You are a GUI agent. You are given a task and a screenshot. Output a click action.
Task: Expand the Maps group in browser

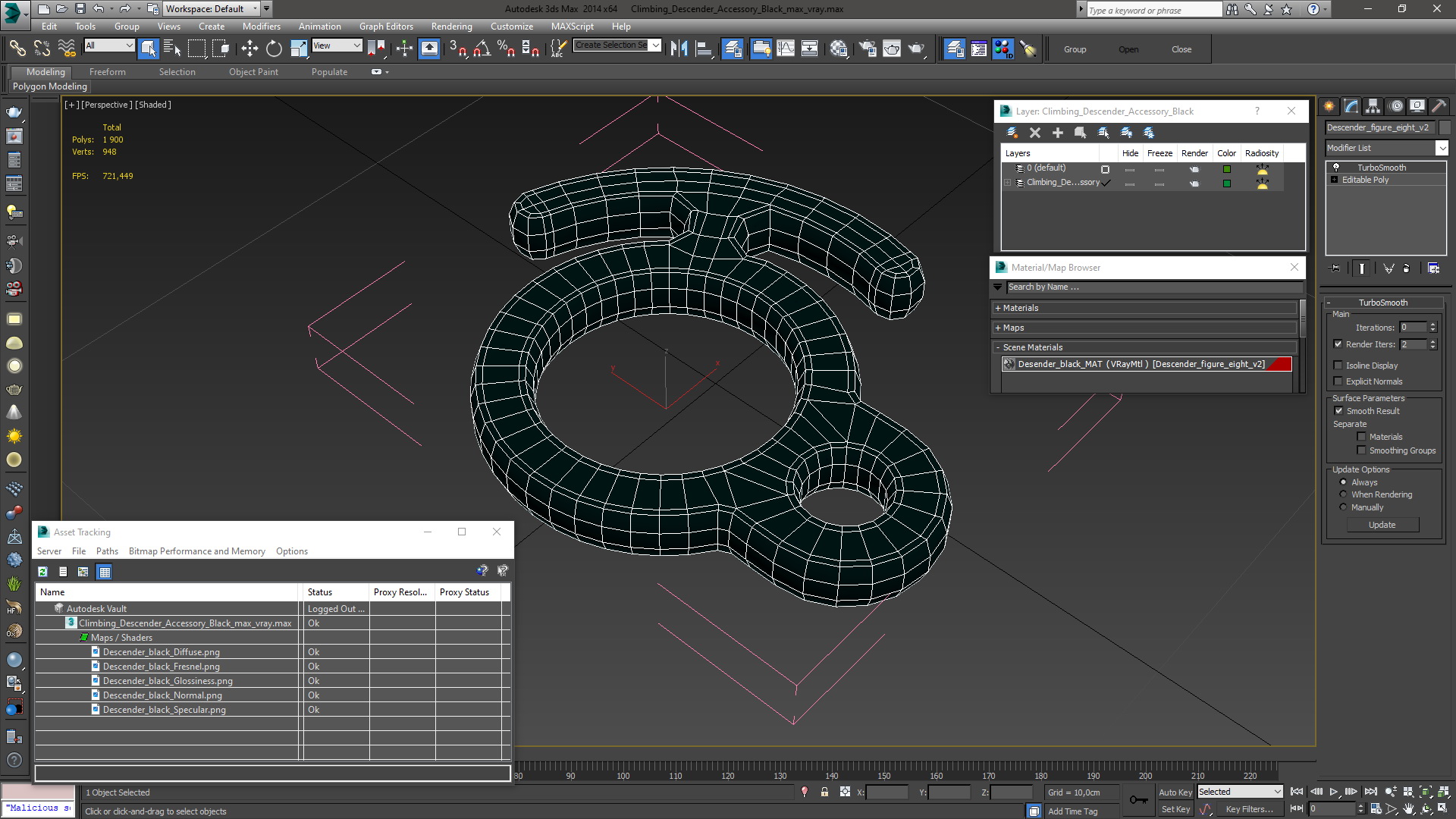pyautogui.click(x=1145, y=328)
